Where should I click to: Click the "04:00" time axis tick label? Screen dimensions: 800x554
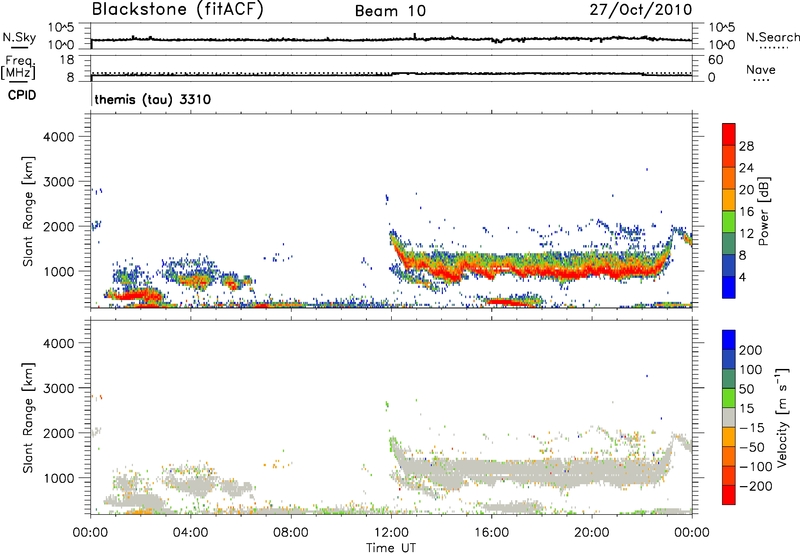pyautogui.click(x=191, y=533)
